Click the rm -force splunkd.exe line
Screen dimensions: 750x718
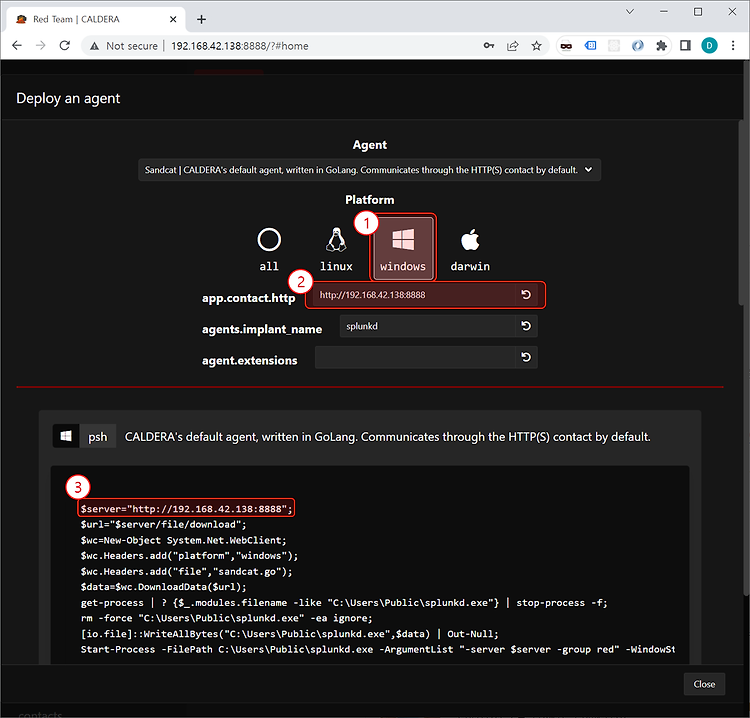point(226,618)
